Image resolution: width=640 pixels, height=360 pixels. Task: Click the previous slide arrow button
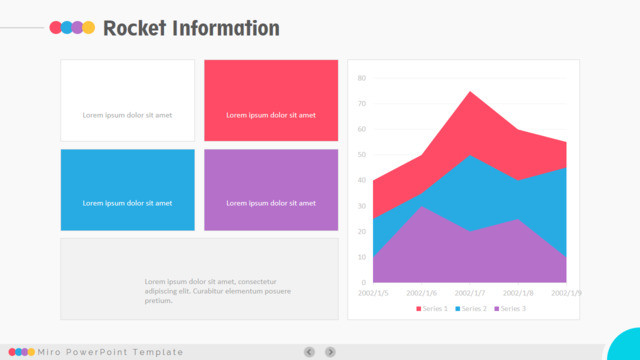pos(309,352)
